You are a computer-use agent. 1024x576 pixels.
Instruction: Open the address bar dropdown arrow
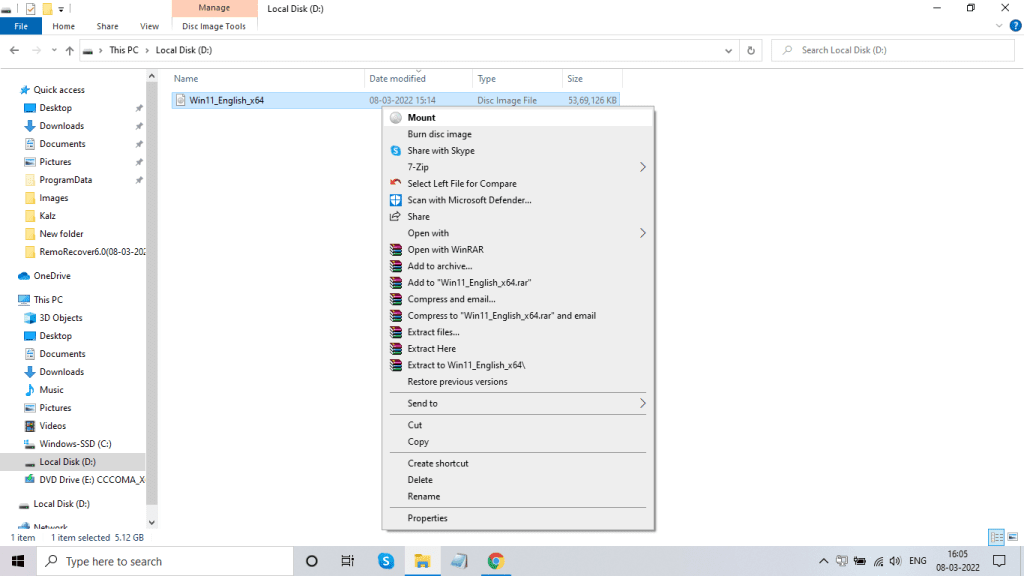coord(728,49)
